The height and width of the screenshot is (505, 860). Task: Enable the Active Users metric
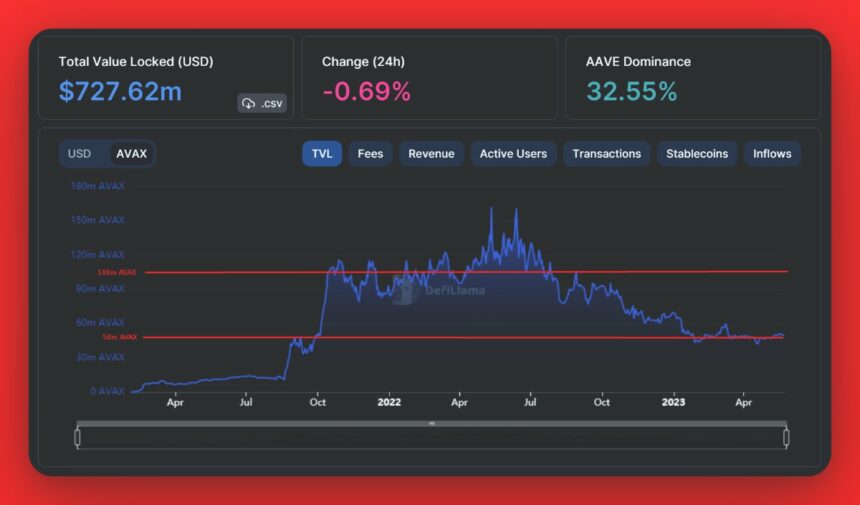[513, 154]
